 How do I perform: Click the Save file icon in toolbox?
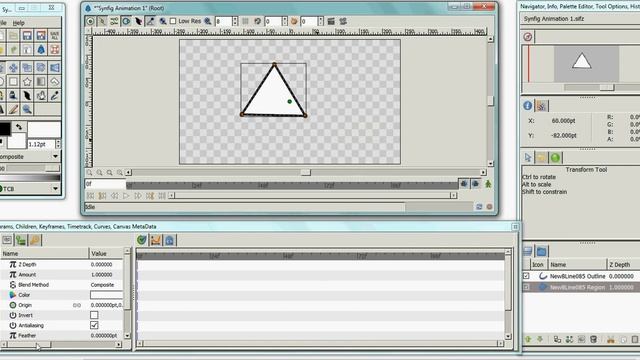coord(27,36)
